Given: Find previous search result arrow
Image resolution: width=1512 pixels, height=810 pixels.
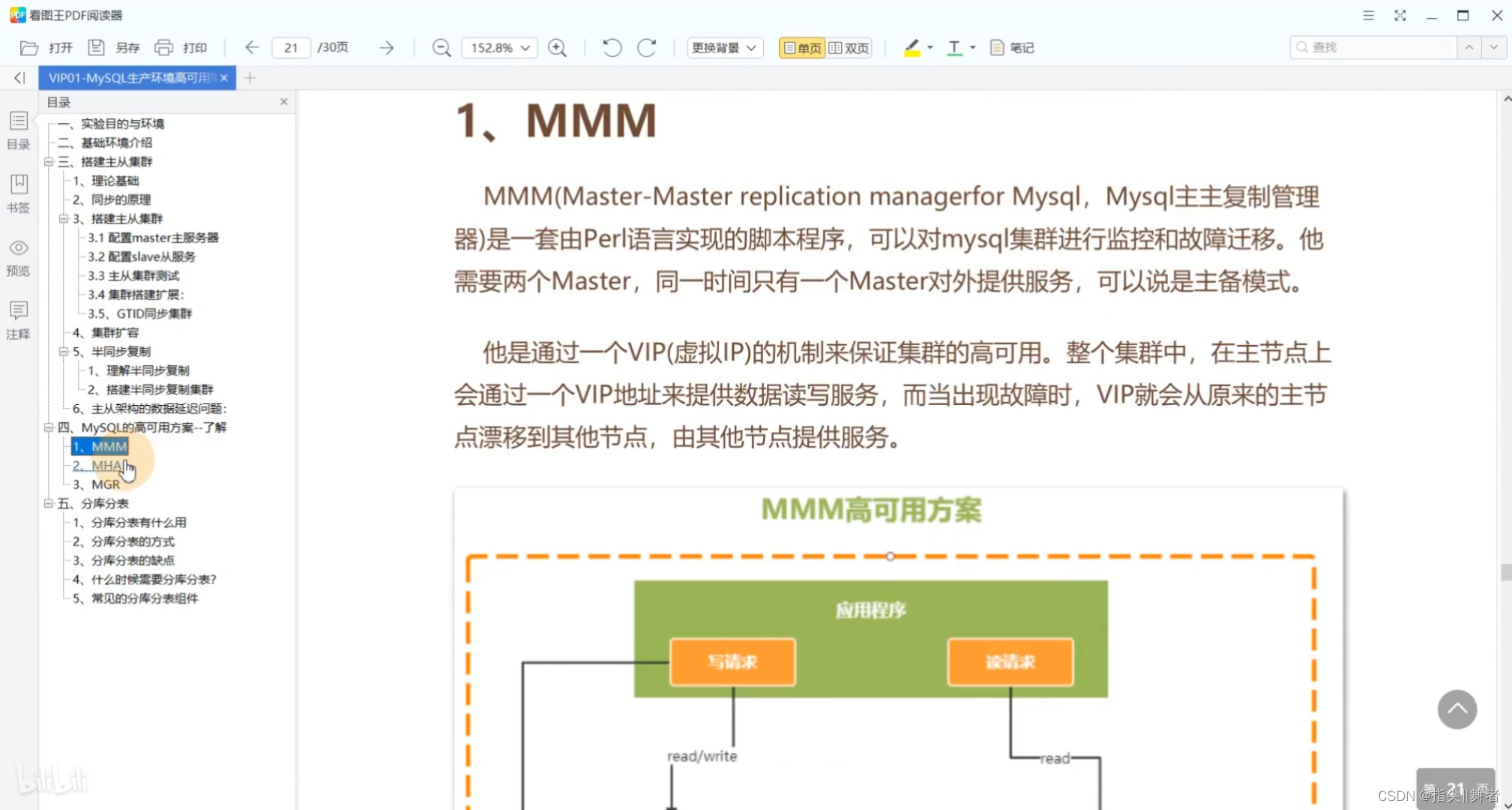Looking at the screenshot, I should 1469,47.
